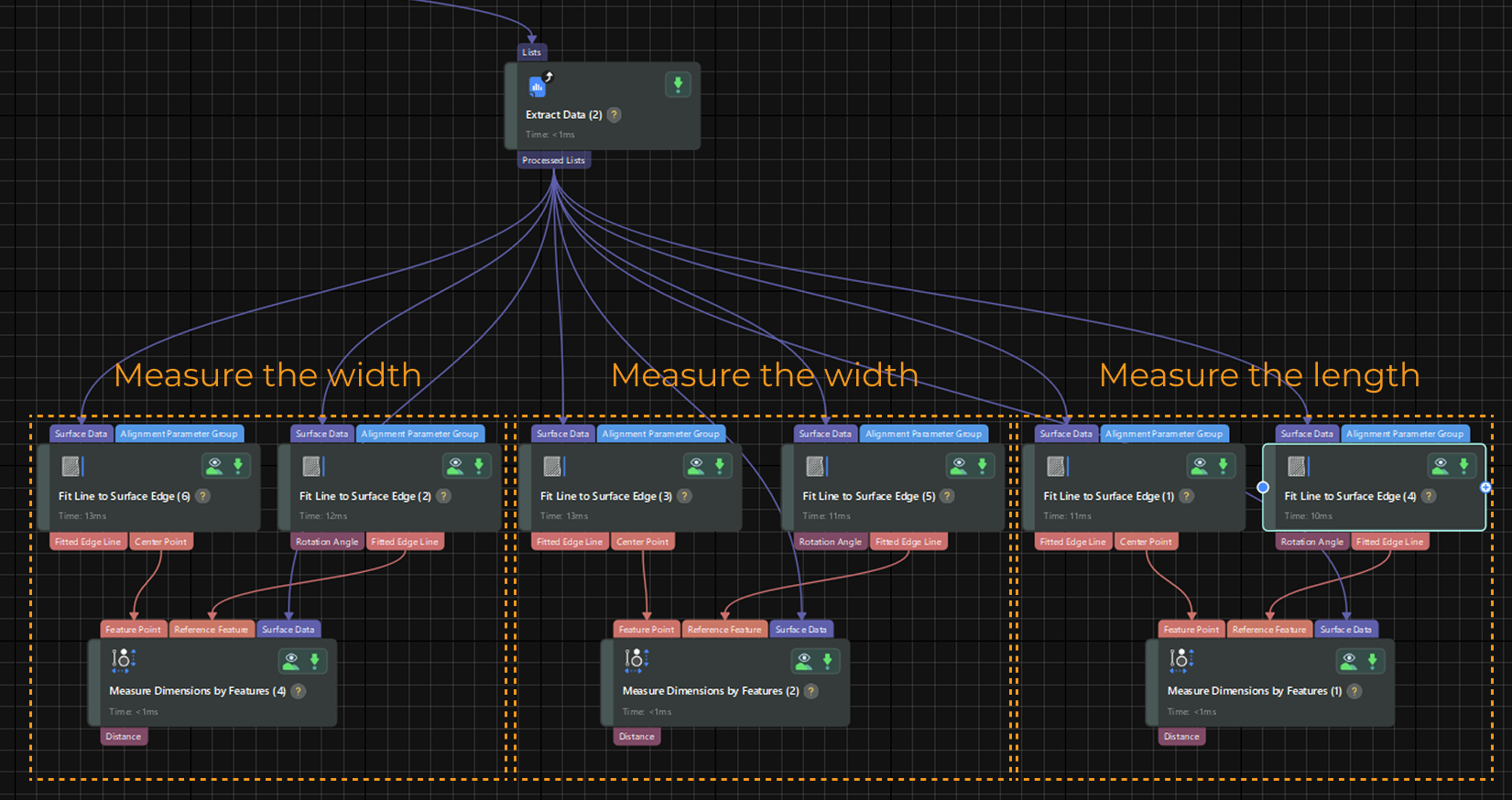Select the Processed Lists output port of Extract Data
This screenshot has height=800, width=1512.
[x=553, y=160]
